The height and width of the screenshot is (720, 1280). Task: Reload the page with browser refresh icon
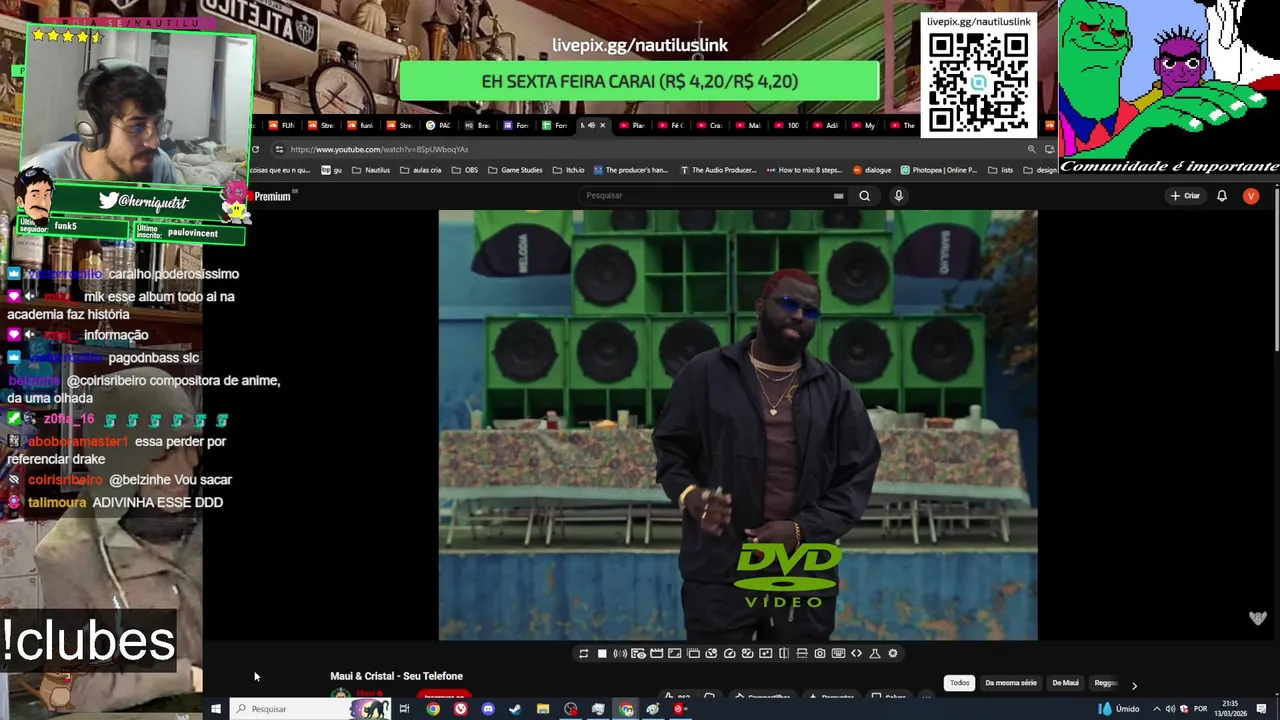pos(255,149)
